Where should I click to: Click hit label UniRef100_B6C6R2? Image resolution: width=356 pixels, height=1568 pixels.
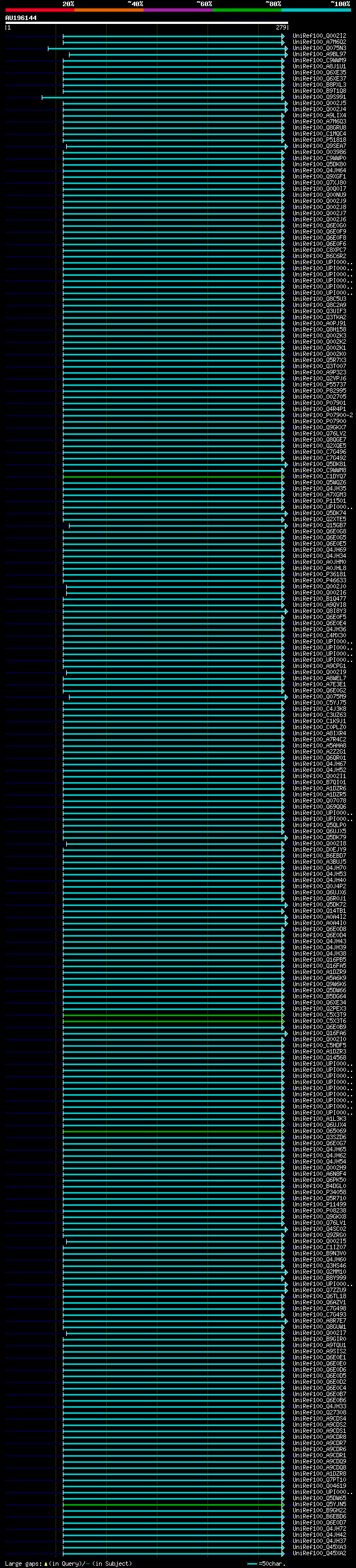pyautogui.click(x=319, y=256)
